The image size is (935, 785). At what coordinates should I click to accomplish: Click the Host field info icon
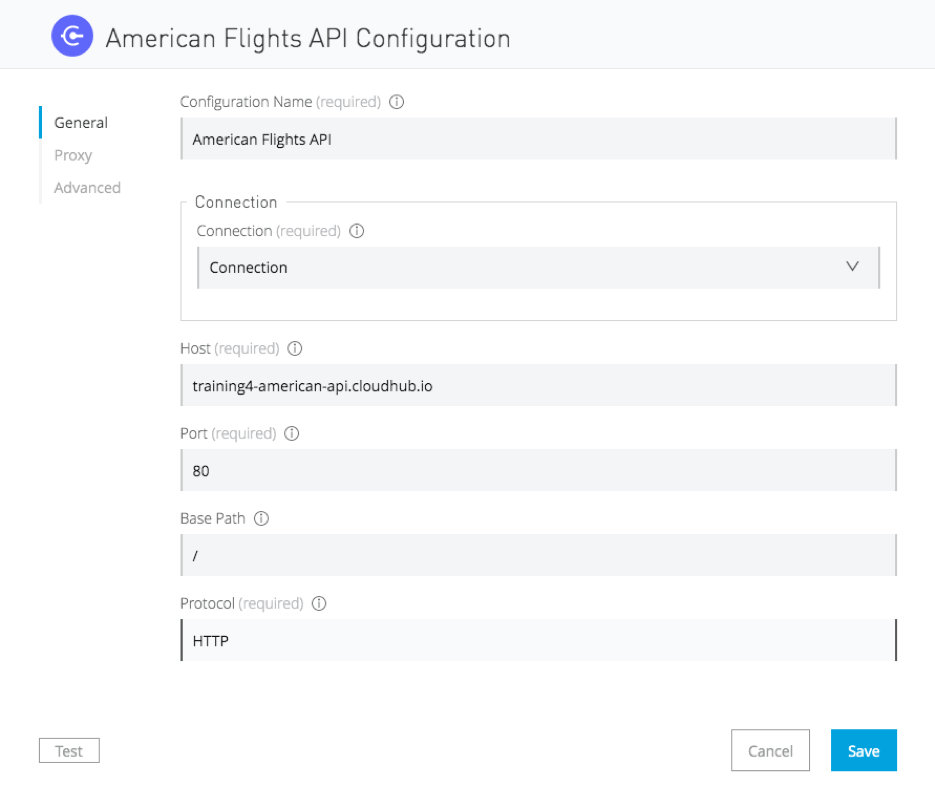tap(295, 348)
